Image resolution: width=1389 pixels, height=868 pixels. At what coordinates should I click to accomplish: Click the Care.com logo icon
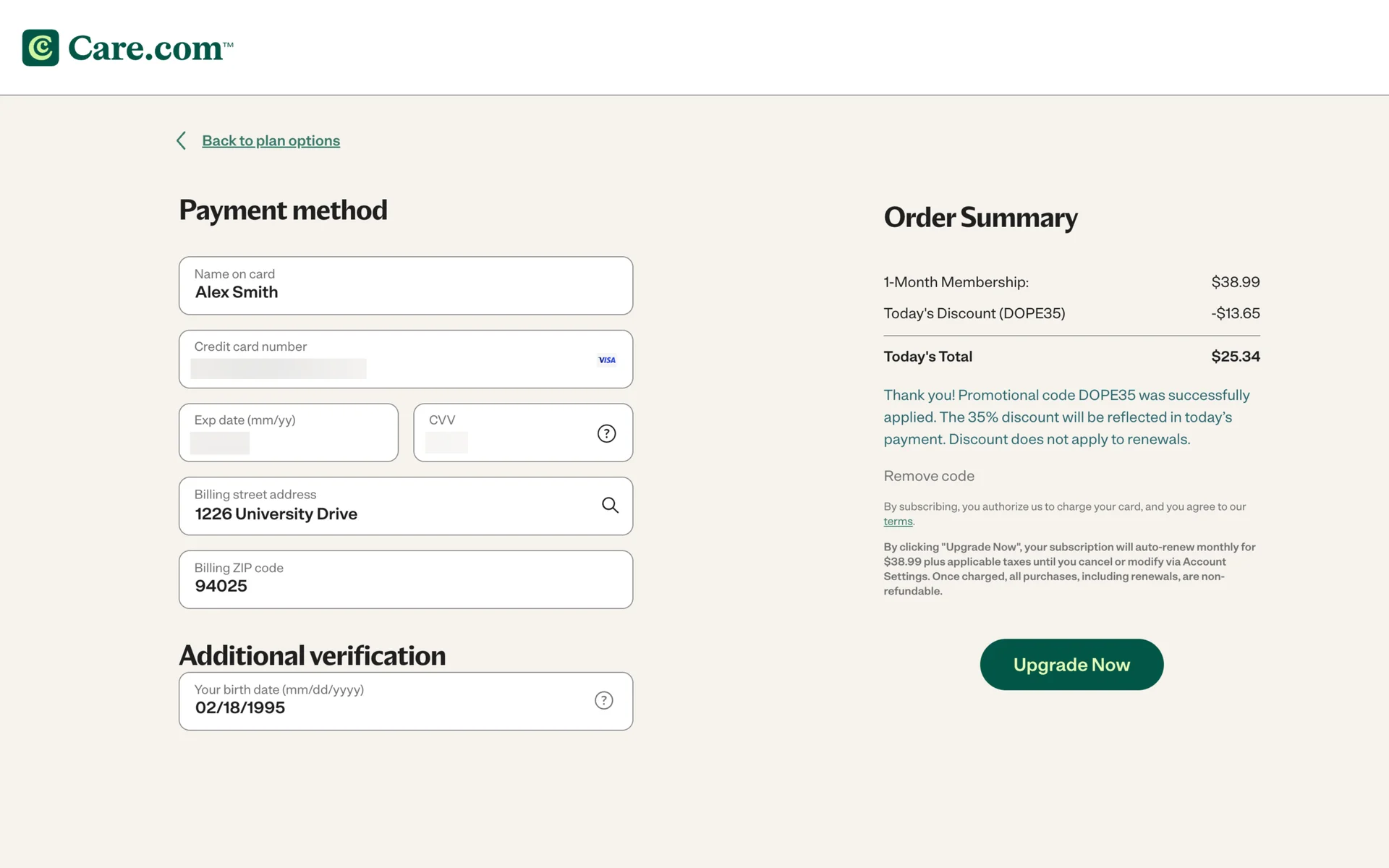pyautogui.click(x=41, y=48)
